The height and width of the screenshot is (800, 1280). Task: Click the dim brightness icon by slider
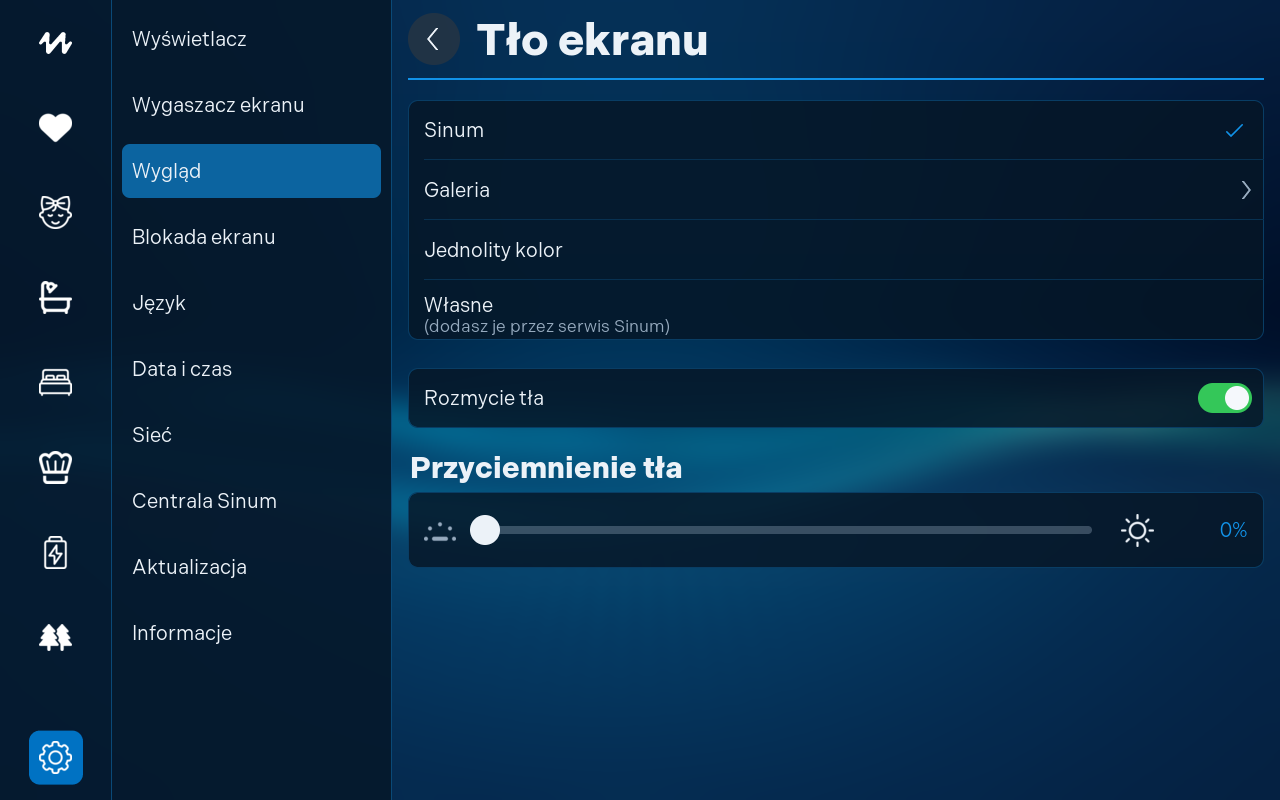[439, 532]
